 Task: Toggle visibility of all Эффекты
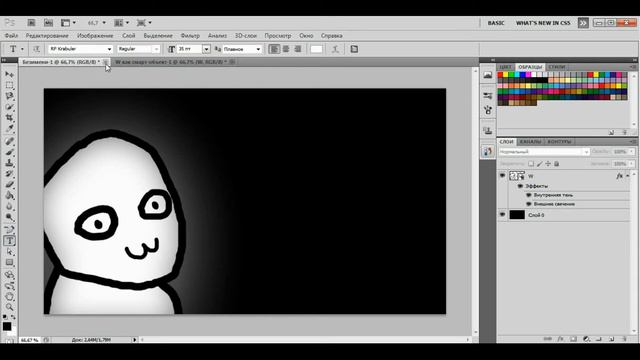520,186
